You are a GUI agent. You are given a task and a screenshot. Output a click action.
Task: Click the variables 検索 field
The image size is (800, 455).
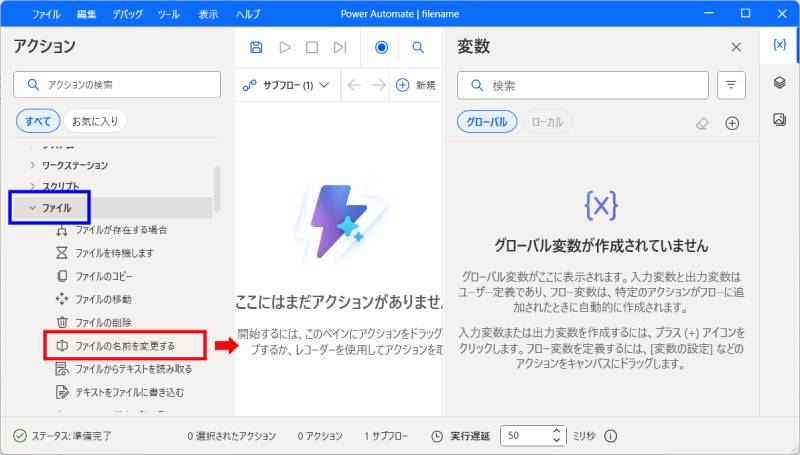[x=583, y=85]
